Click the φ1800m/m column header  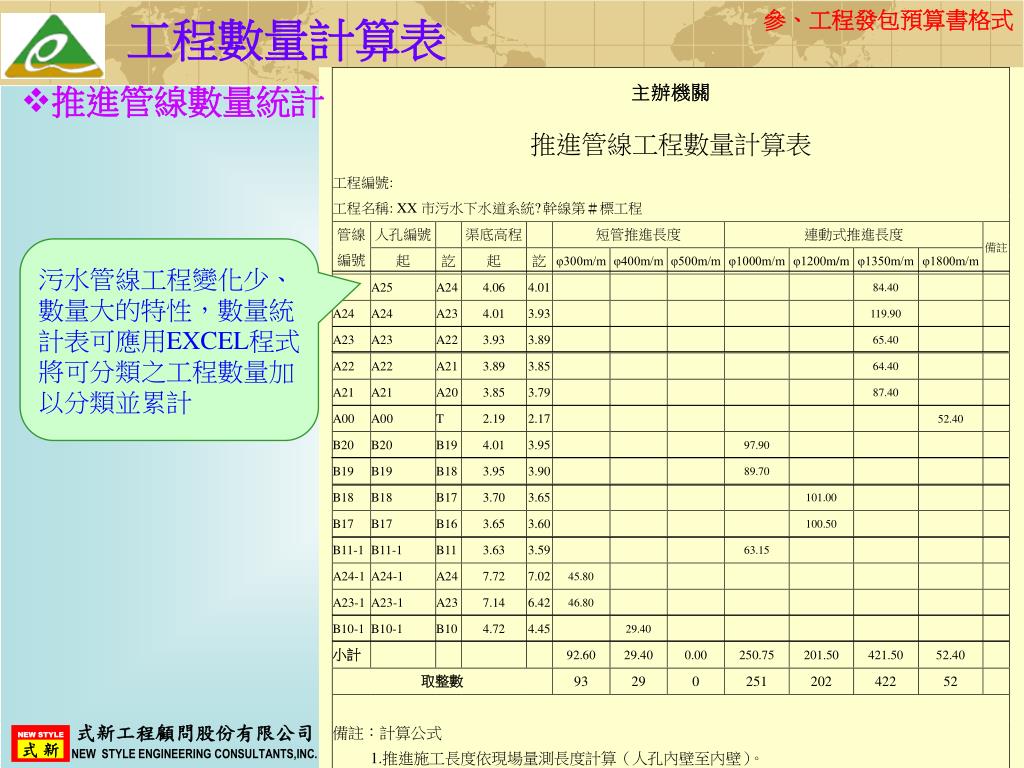click(950, 261)
